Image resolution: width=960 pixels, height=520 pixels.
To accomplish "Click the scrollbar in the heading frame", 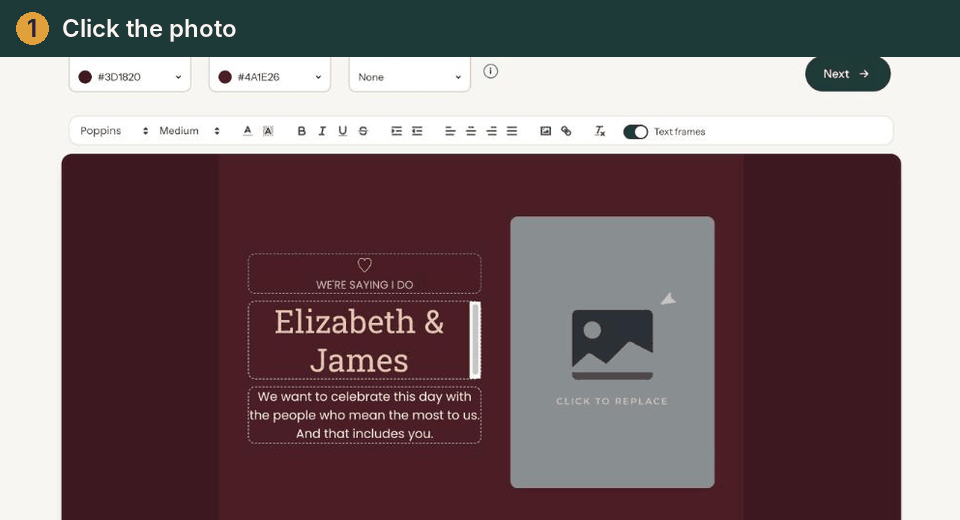I will tap(474, 340).
